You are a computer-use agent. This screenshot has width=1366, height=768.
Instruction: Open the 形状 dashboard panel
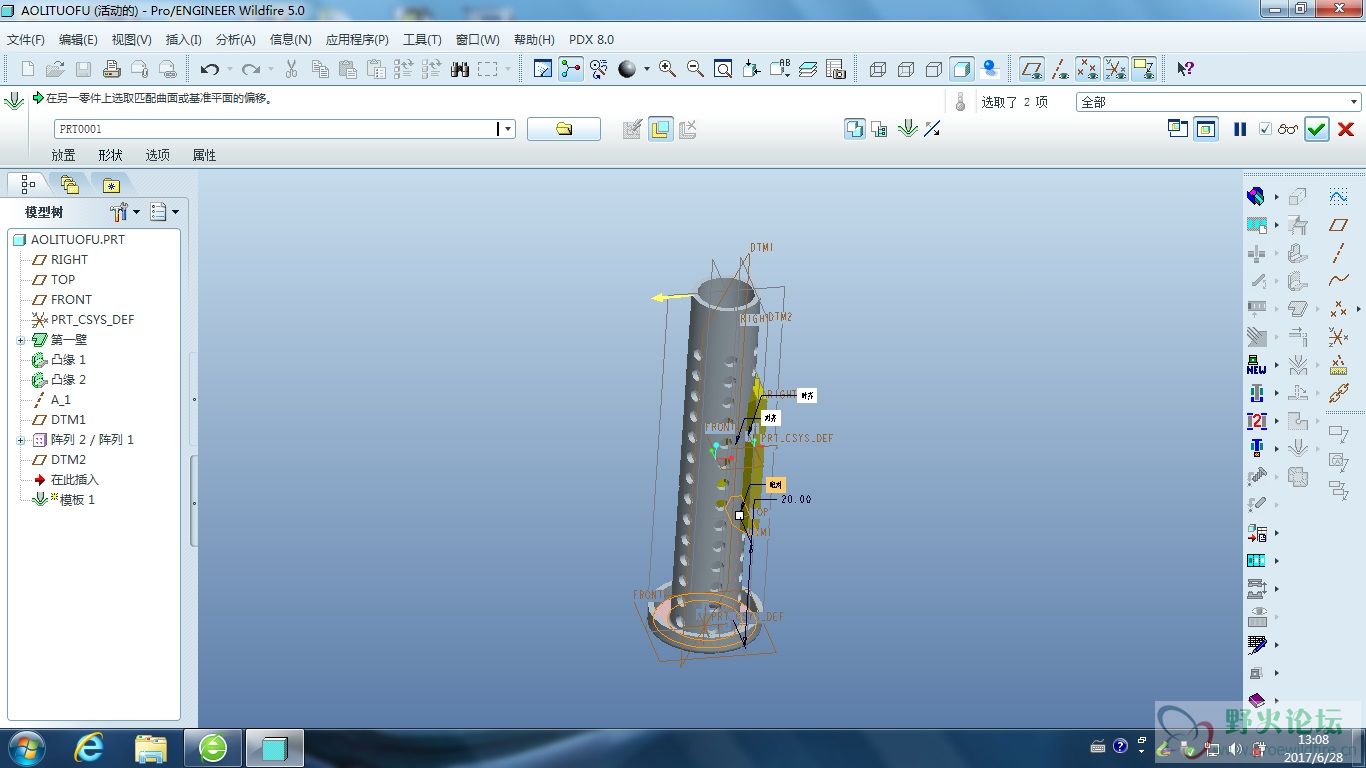(110, 155)
